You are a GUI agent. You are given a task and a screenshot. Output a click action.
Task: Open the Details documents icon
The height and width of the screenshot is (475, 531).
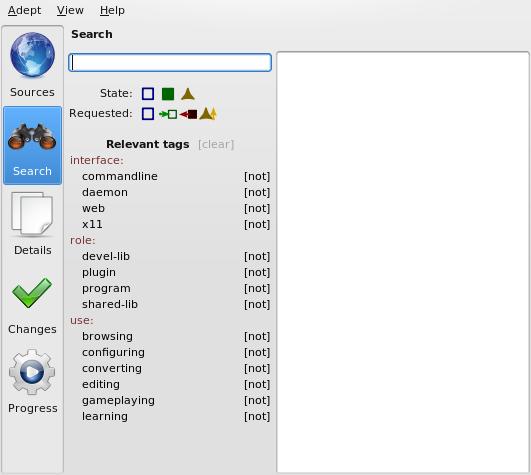coord(32,214)
